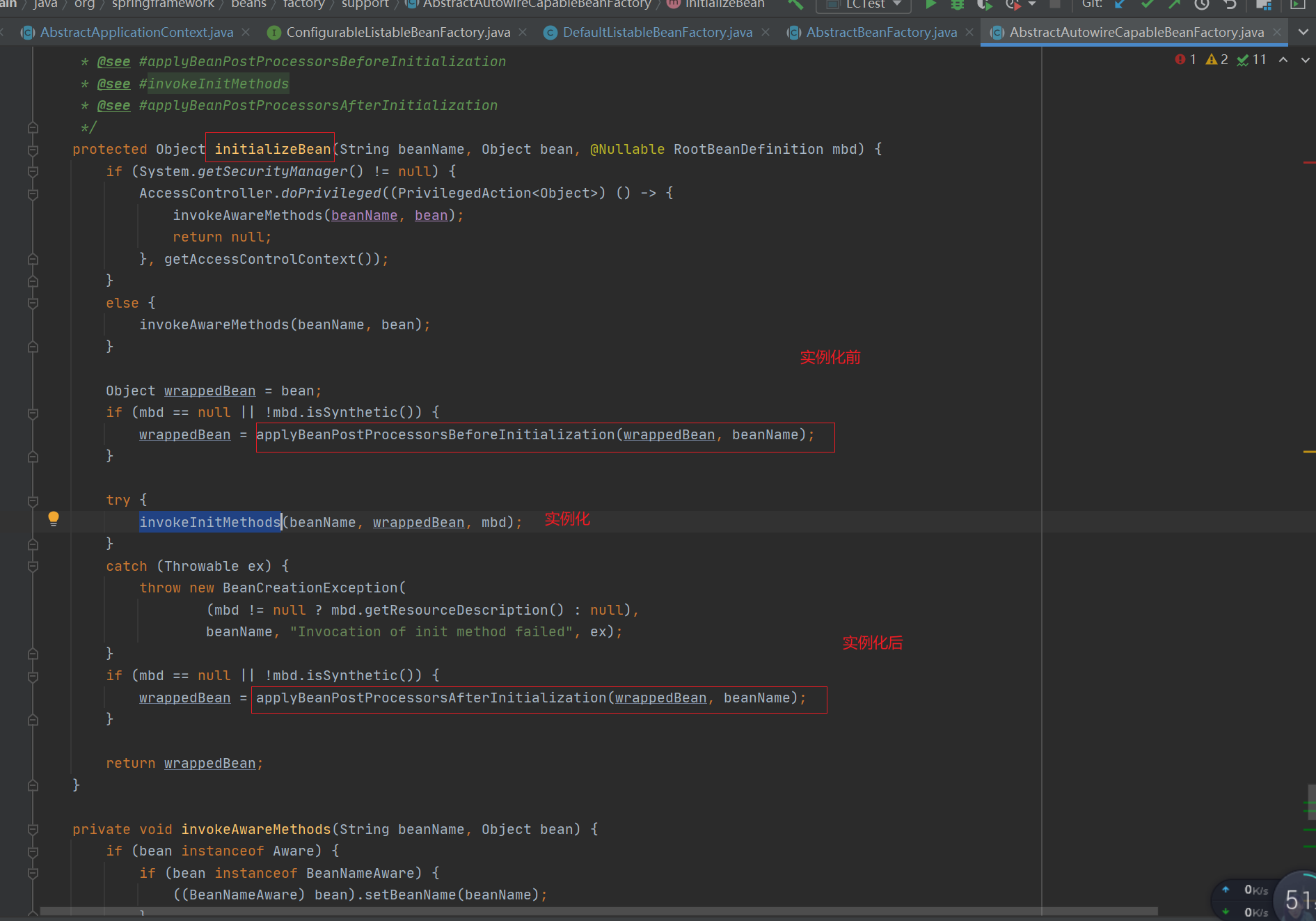Click the Git push green arrow icon
Image resolution: width=1316 pixels, height=921 pixels.
(1175, 4)
